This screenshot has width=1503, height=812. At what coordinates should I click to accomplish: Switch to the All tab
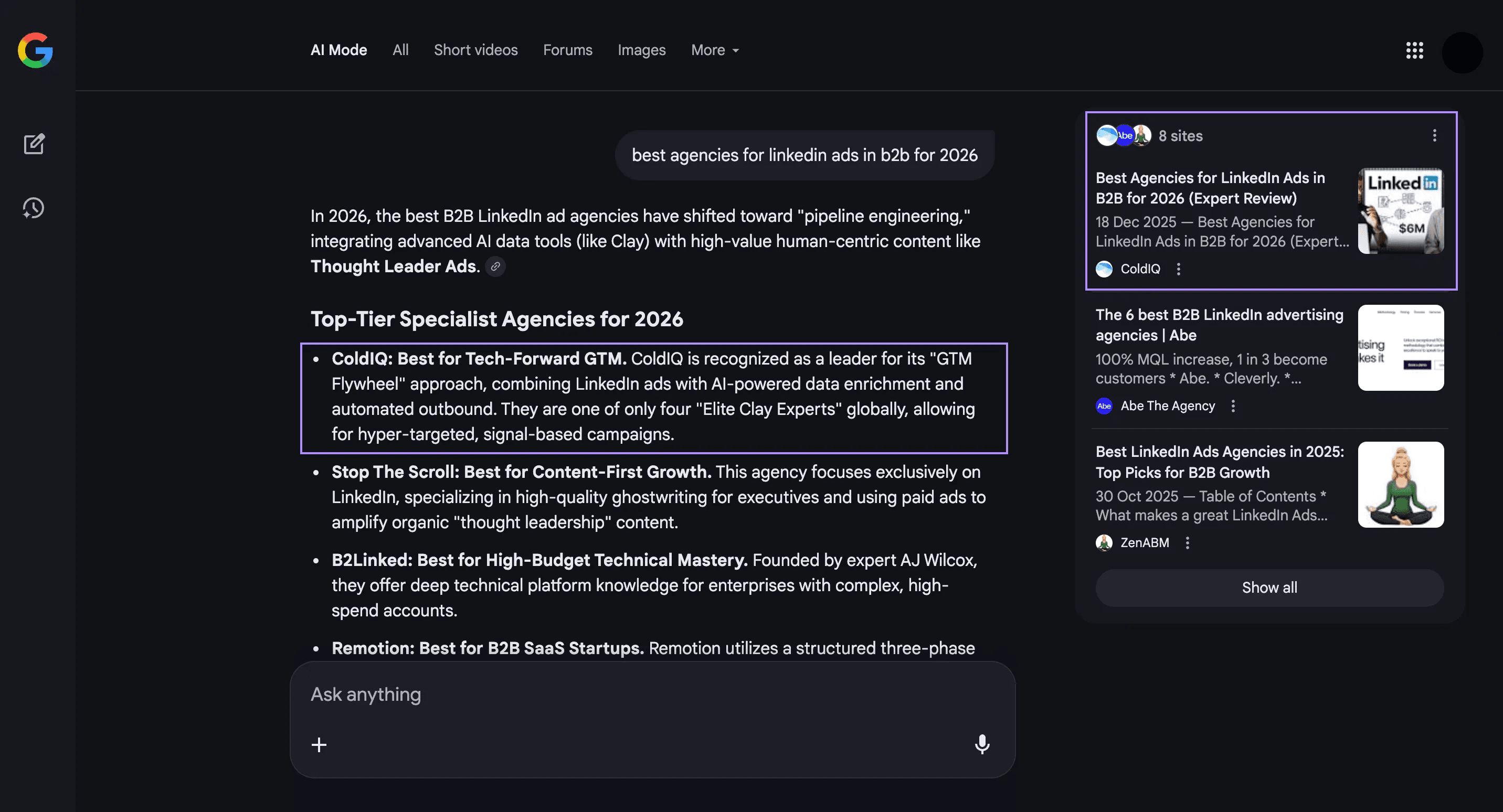pyautogui.click(x=400, y=50)
